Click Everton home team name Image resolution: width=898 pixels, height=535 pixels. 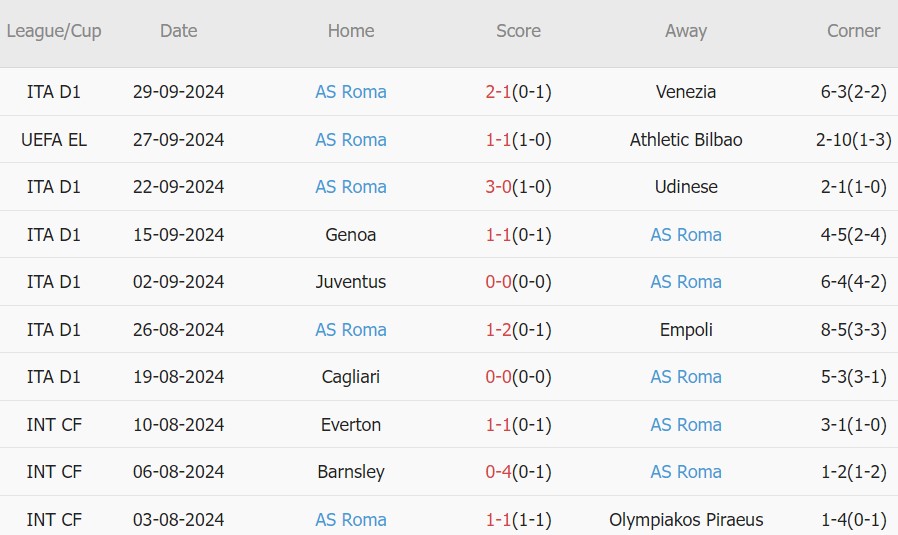(351, 425)
